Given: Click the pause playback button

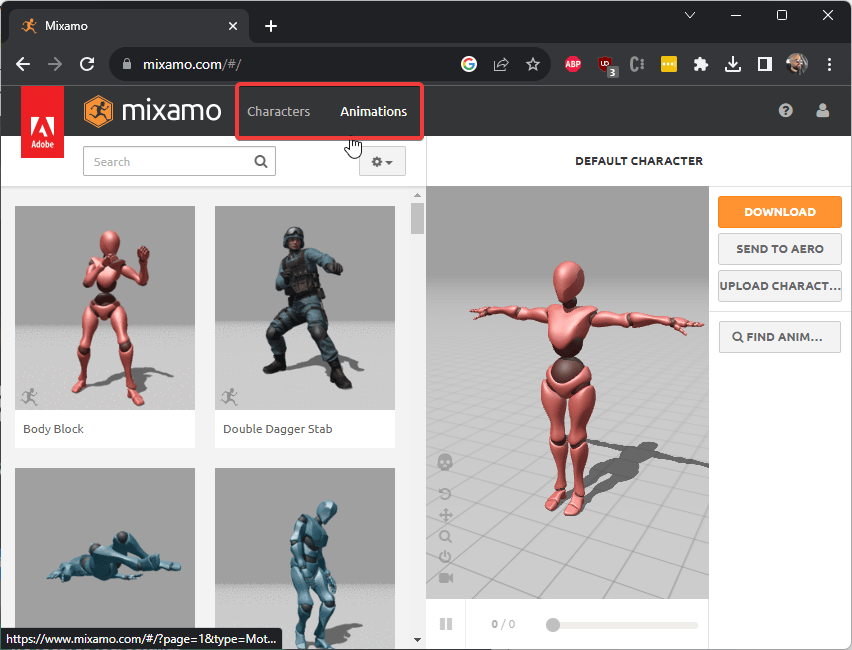Looking at the screenshot, I should 446,624.
